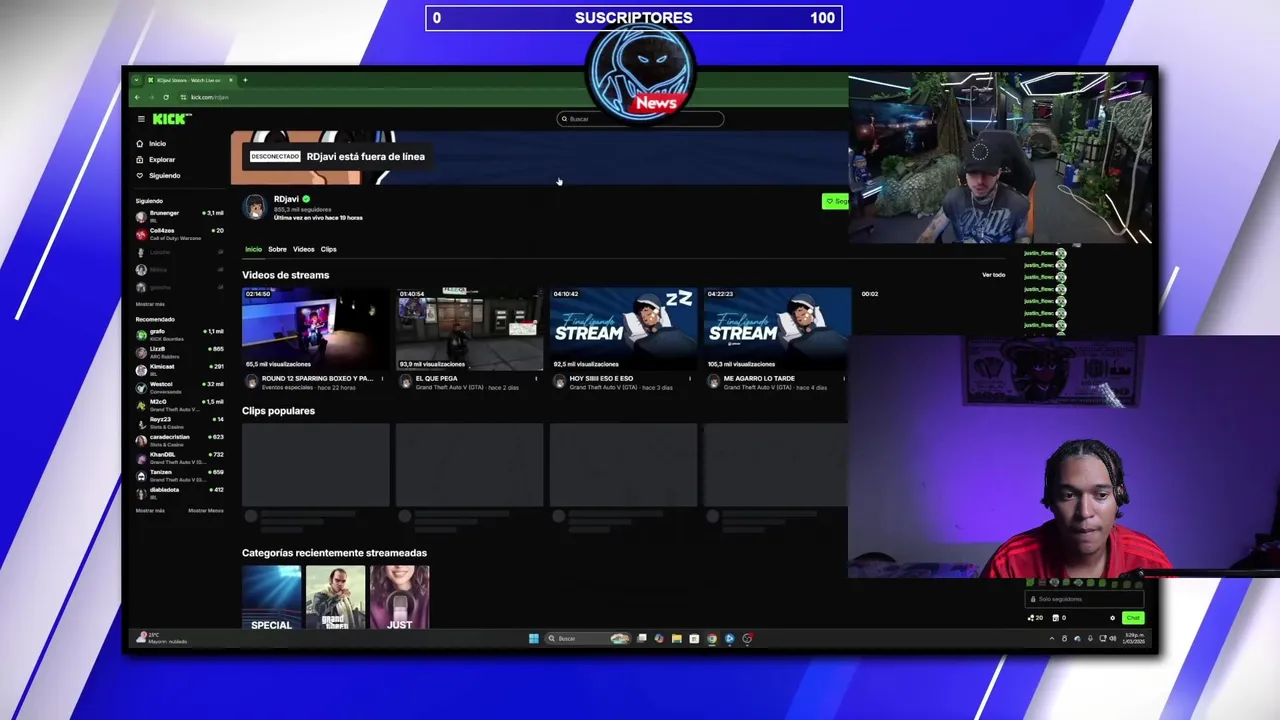Screen dimensions: 1280x720
Task: Open the 04:10:42 Finalizando Stream thumbnail
Action: click(623, 329)
